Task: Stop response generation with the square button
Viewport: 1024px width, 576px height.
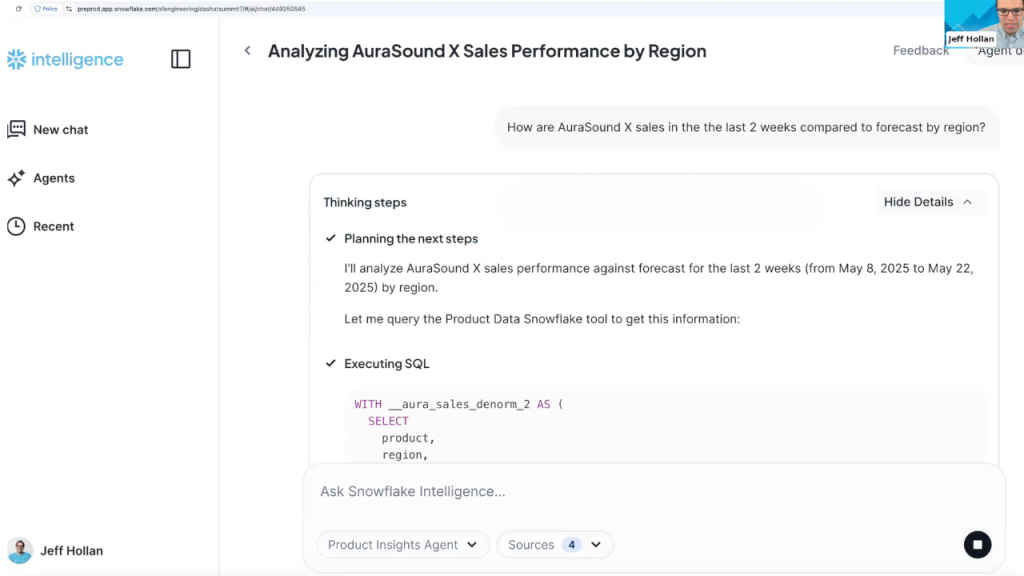Action: [978, 544]
